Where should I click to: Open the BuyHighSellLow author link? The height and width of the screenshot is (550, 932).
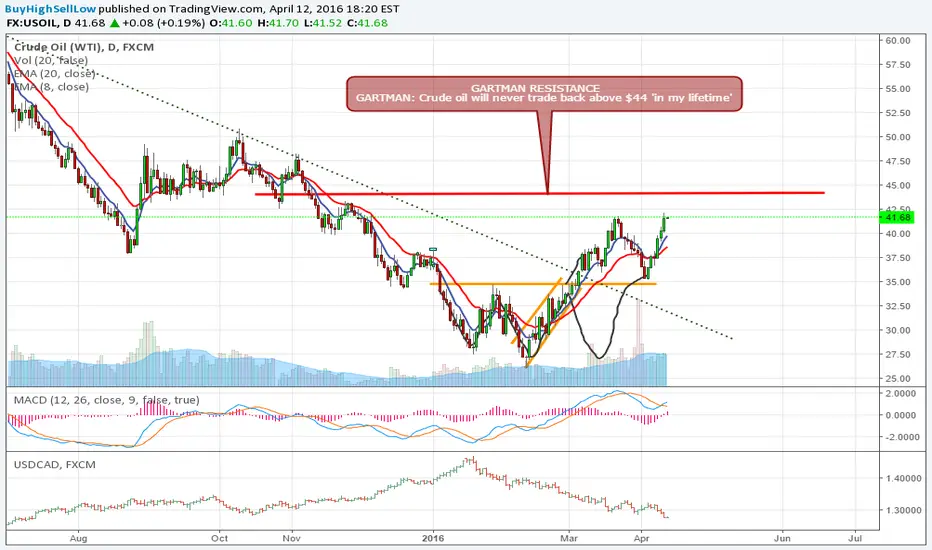[x=51, y=9]
